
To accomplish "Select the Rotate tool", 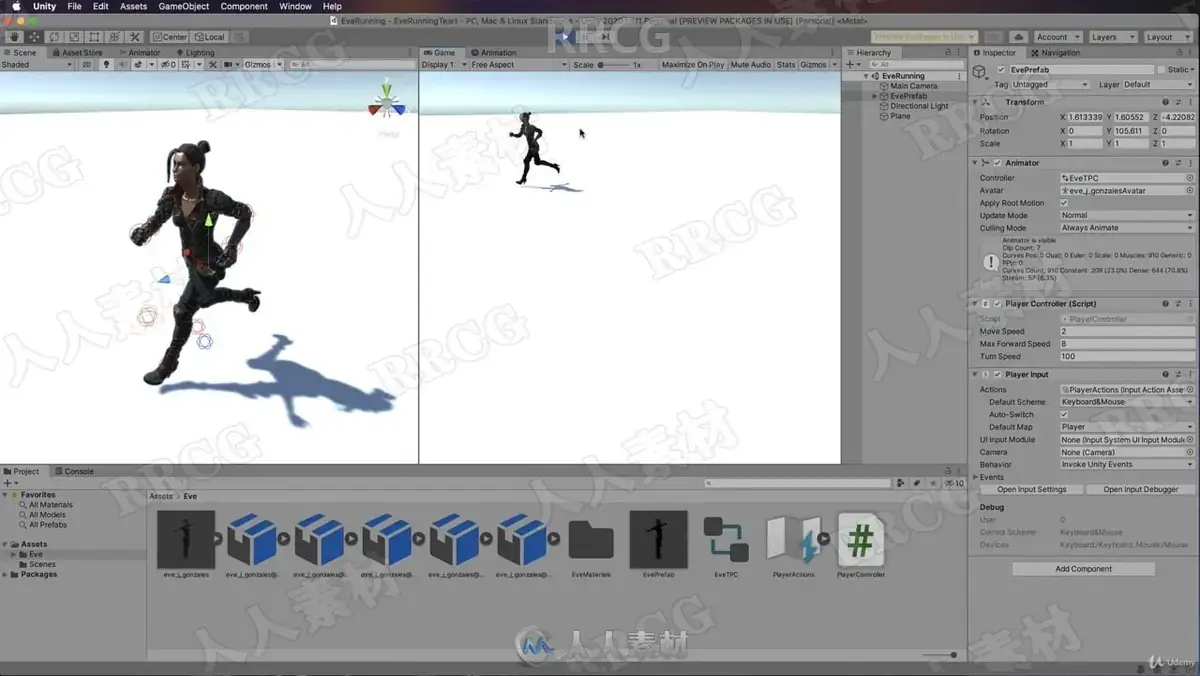I will point(54,37).
